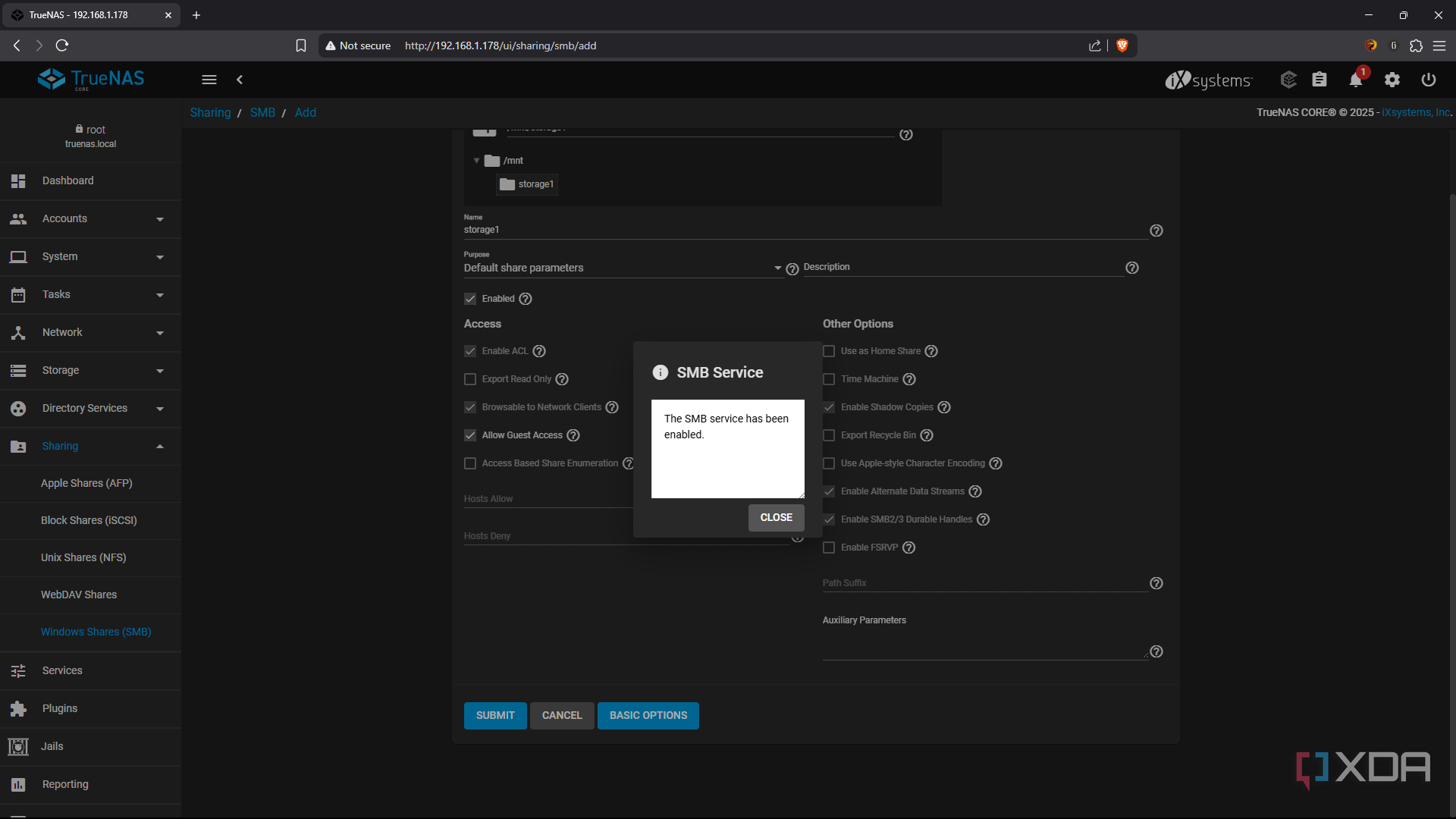Uncheck Allow Guest Access
Image resolution: width=1456 pixels, height=819 pixels.
pos(470,435)
